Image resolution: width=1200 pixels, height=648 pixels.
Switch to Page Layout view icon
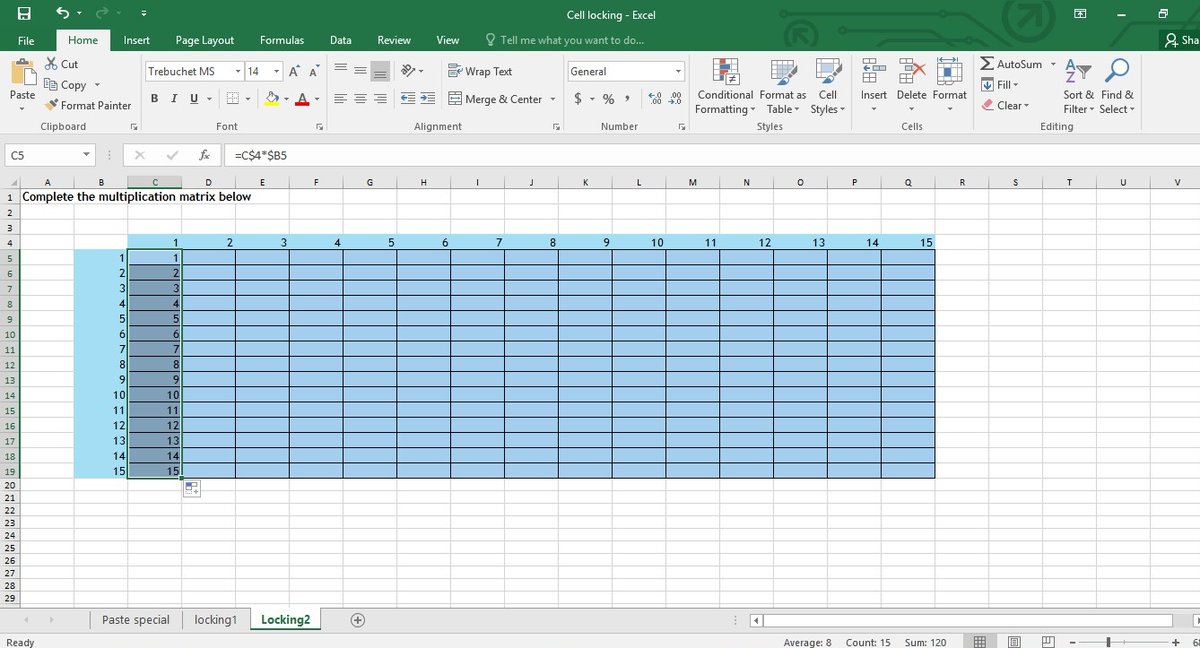(x=1014, y=641)
